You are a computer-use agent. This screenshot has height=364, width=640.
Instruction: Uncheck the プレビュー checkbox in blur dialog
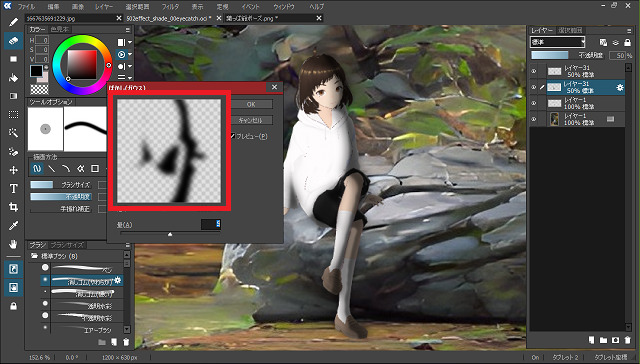(x=233, y=136)
